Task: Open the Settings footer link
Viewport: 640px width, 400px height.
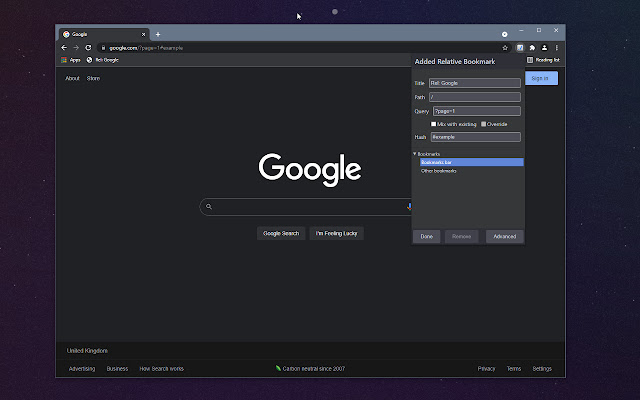Action: pos(542,369)
